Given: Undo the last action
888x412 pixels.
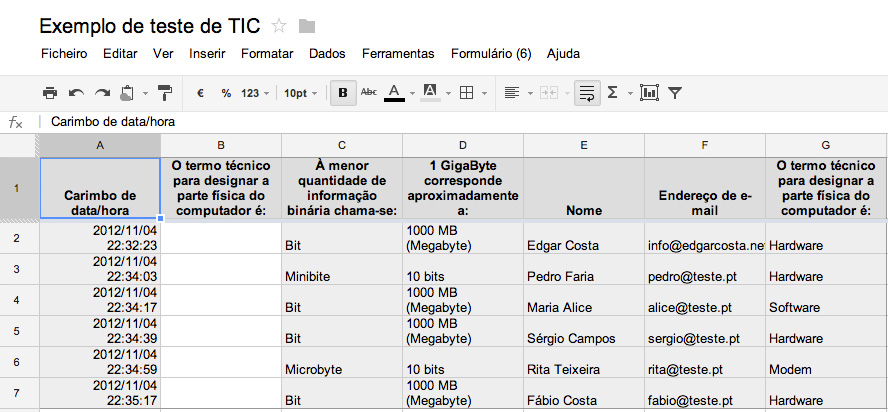Looking at the screenshot, I should click(x=76, y=93).
